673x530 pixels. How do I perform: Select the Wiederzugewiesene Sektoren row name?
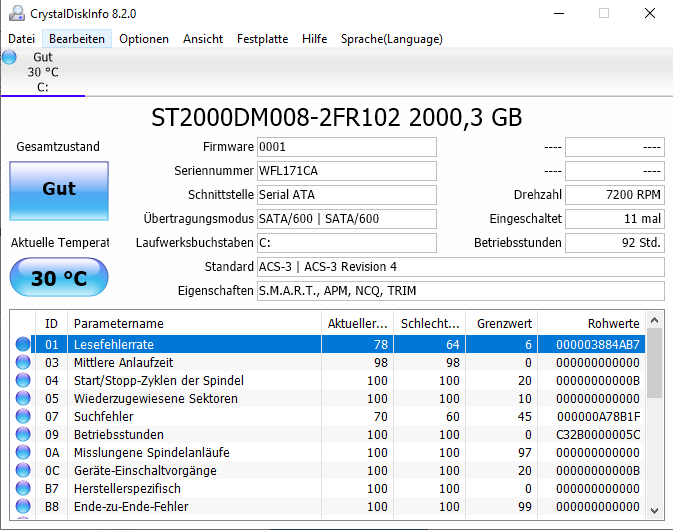pos(155,399)
